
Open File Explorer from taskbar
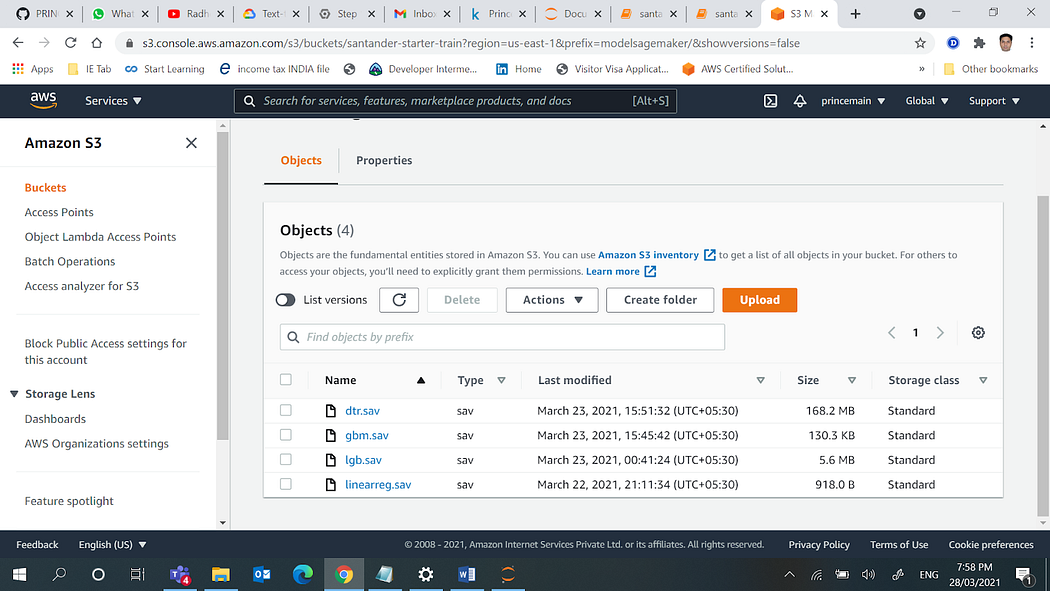220,574
